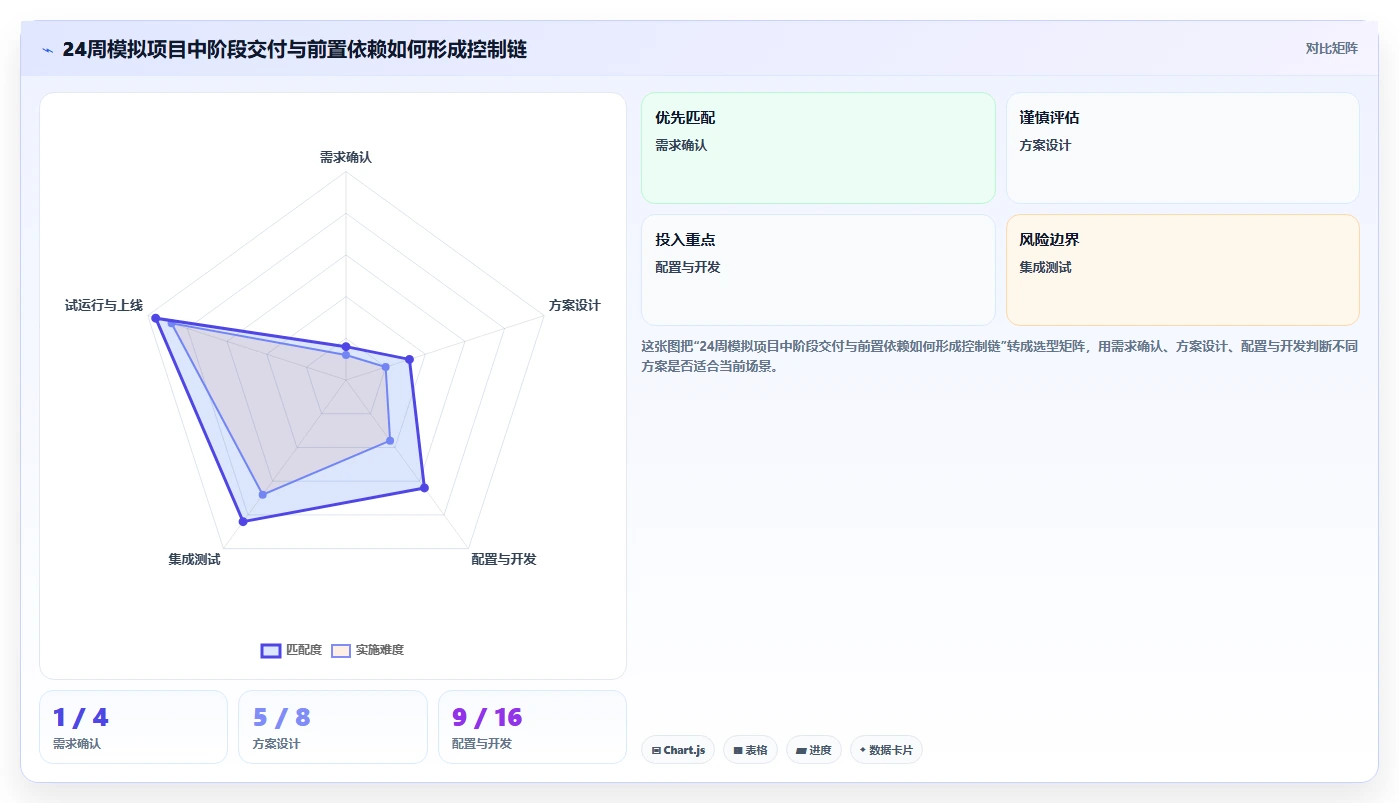Click the 集成测试 radar axis label

(194, 559)
